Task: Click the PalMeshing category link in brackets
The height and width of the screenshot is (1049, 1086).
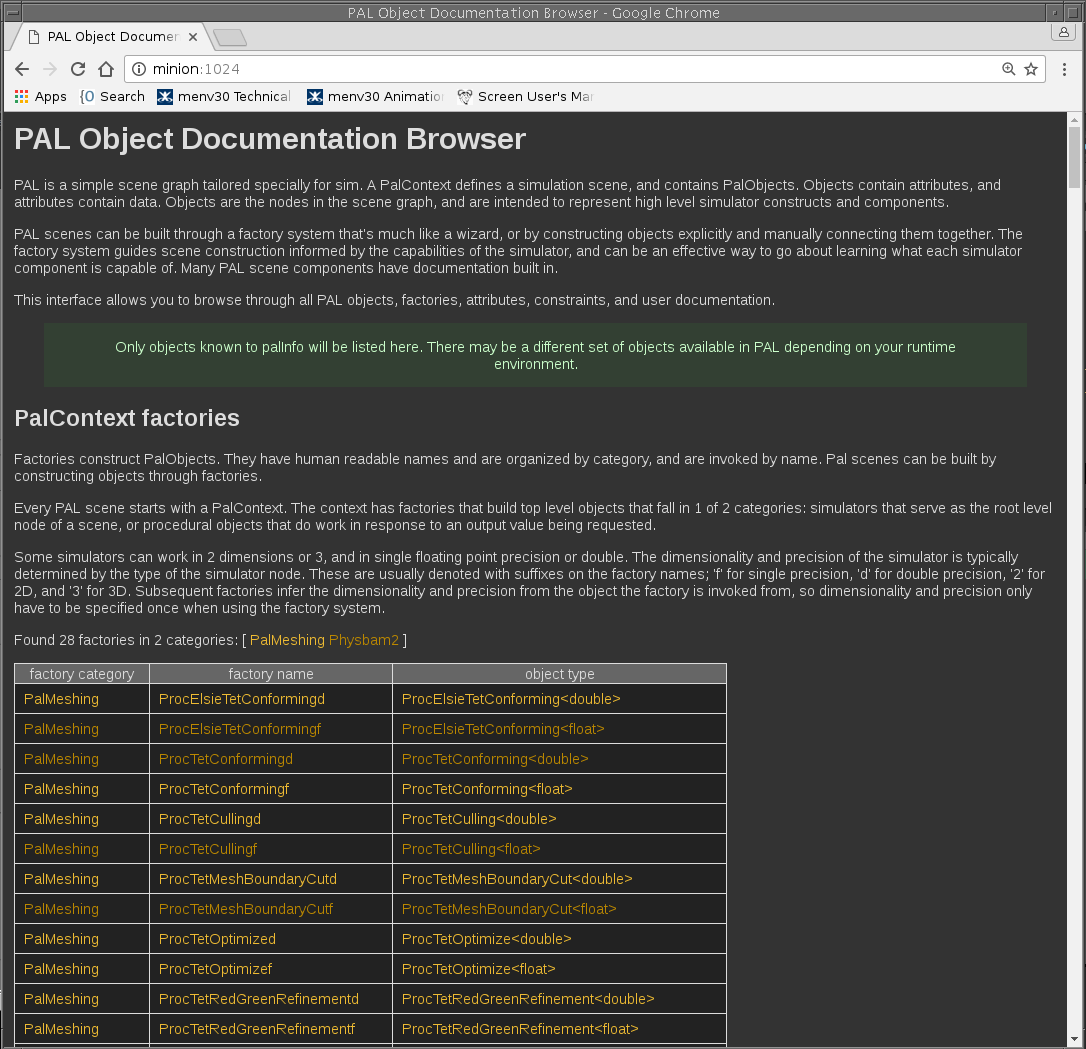Action: (287, 640)
